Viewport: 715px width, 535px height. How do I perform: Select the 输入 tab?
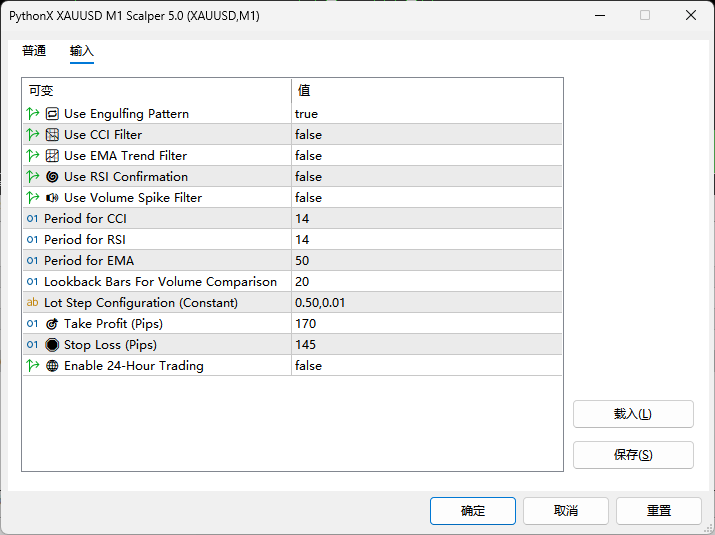[x=82, y=51]
